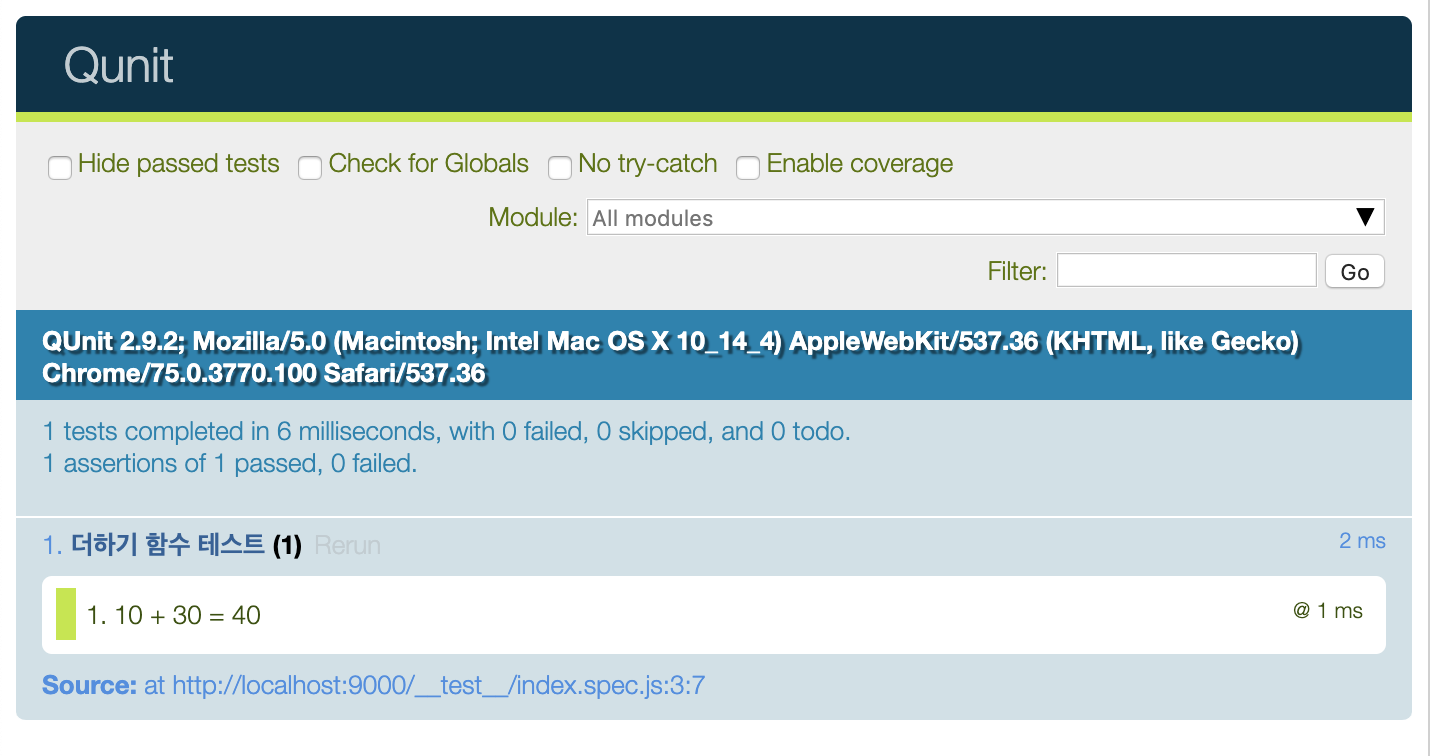Rerun the 더하기 함수 테스트 test
Screen dimensions: 1430x756
pos(347,546)
